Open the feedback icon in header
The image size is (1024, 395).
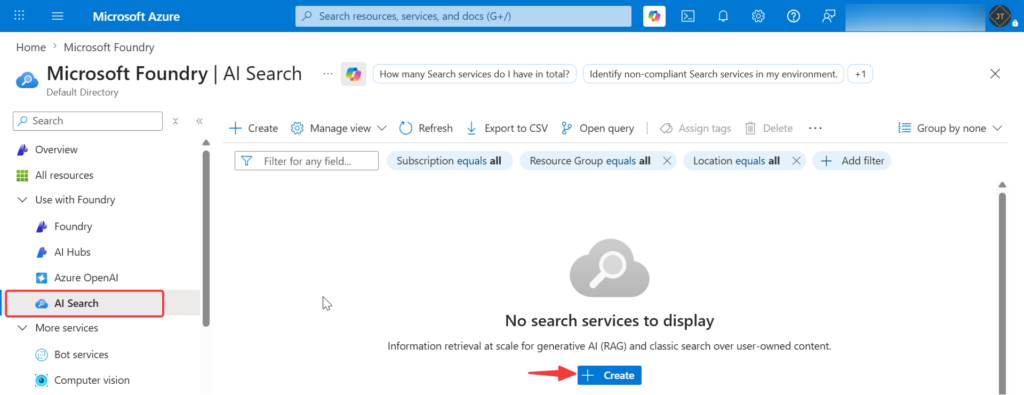pyautogui.click(x=829, y=16)
